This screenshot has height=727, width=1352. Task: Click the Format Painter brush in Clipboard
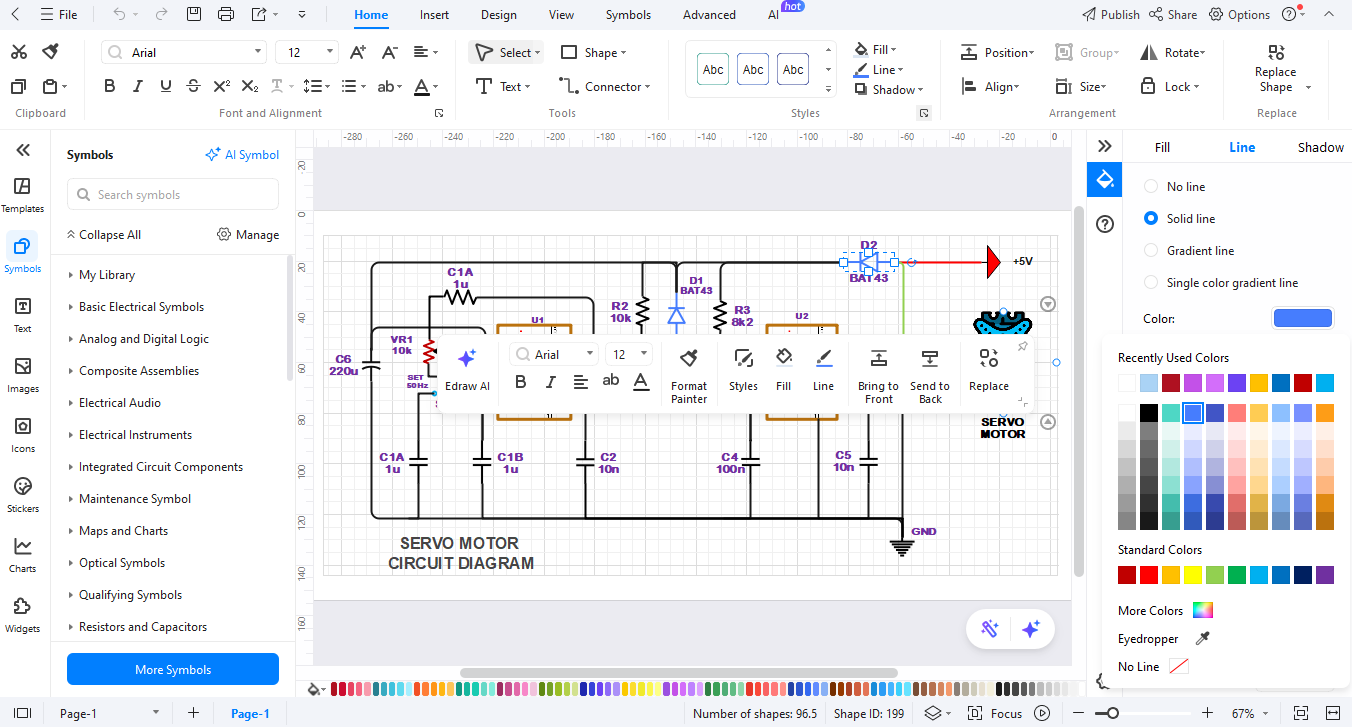coord(50,52)
